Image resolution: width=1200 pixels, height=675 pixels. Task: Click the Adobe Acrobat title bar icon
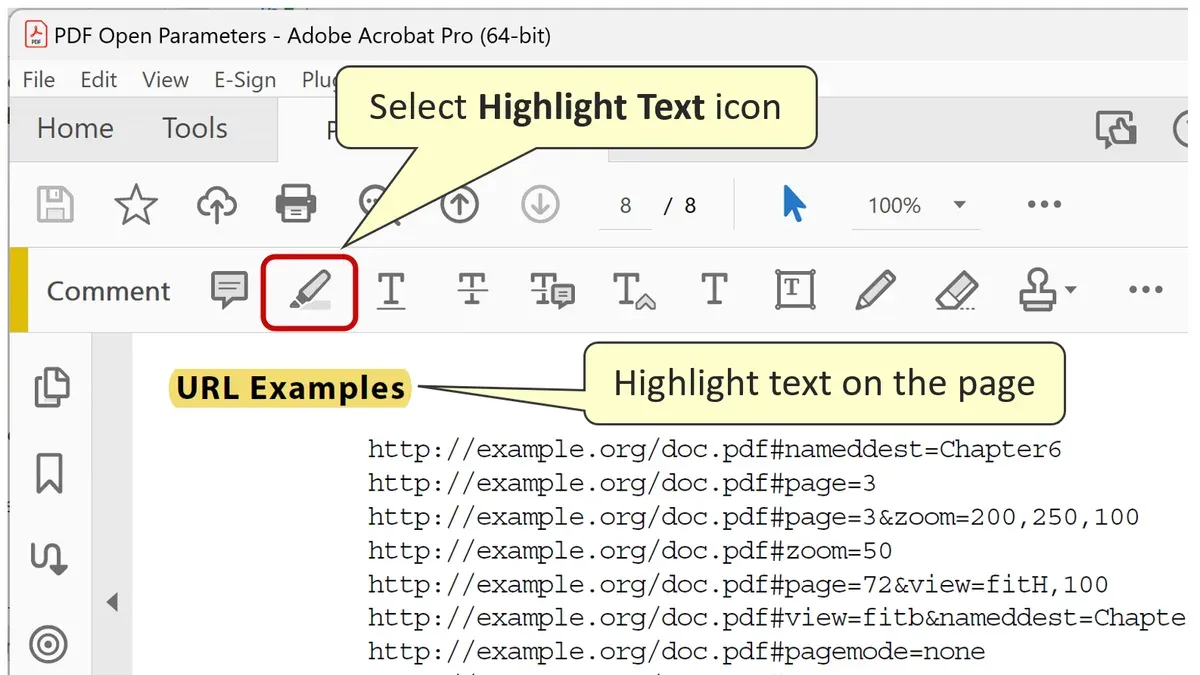coord(35,36)
